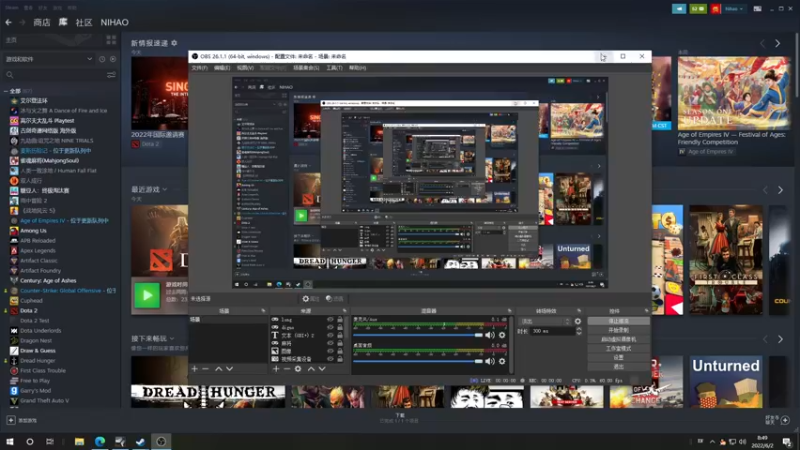Open Steam from the Windows taskbar
Viewport: 800px width, 450px height.
pyautogui.click(x=140, y=441)
